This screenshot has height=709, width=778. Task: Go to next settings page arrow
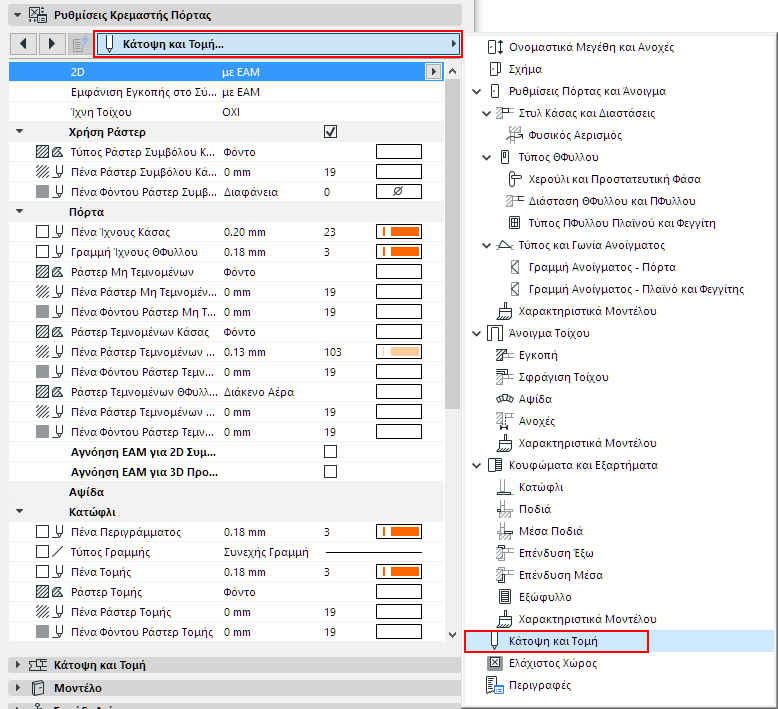[52, 44]
